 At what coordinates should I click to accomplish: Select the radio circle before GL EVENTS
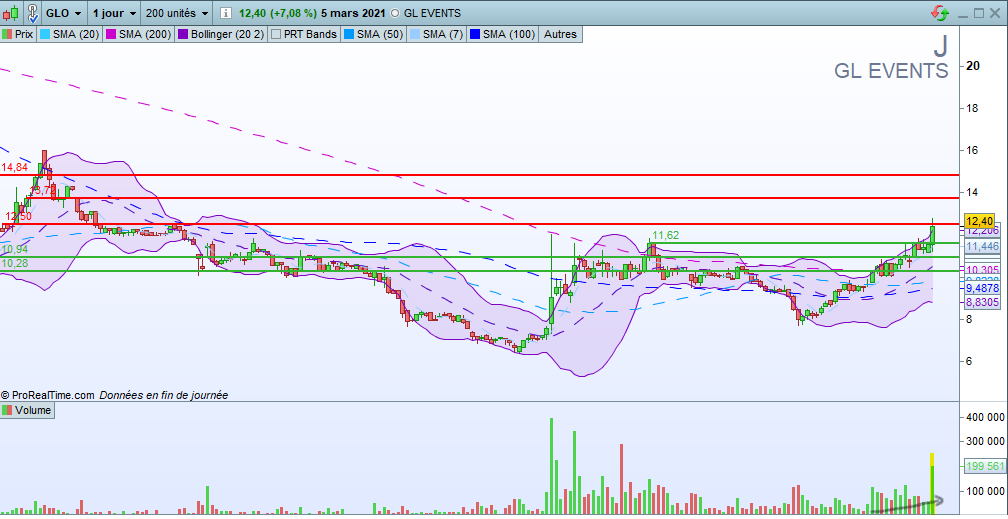(x=395, y=13)
